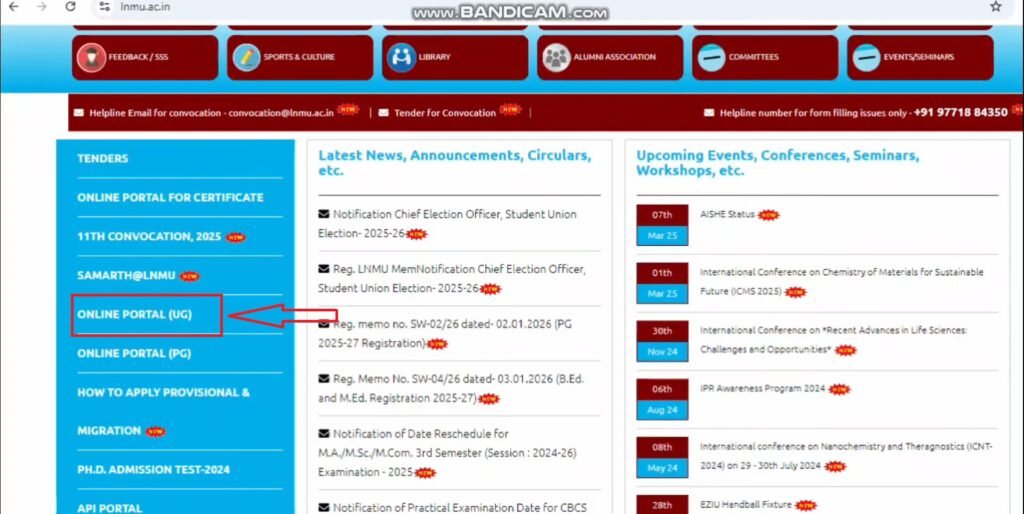Open the Alumni Association group icon
This screenshot has width=1024, height=514.
coord(556,57)
